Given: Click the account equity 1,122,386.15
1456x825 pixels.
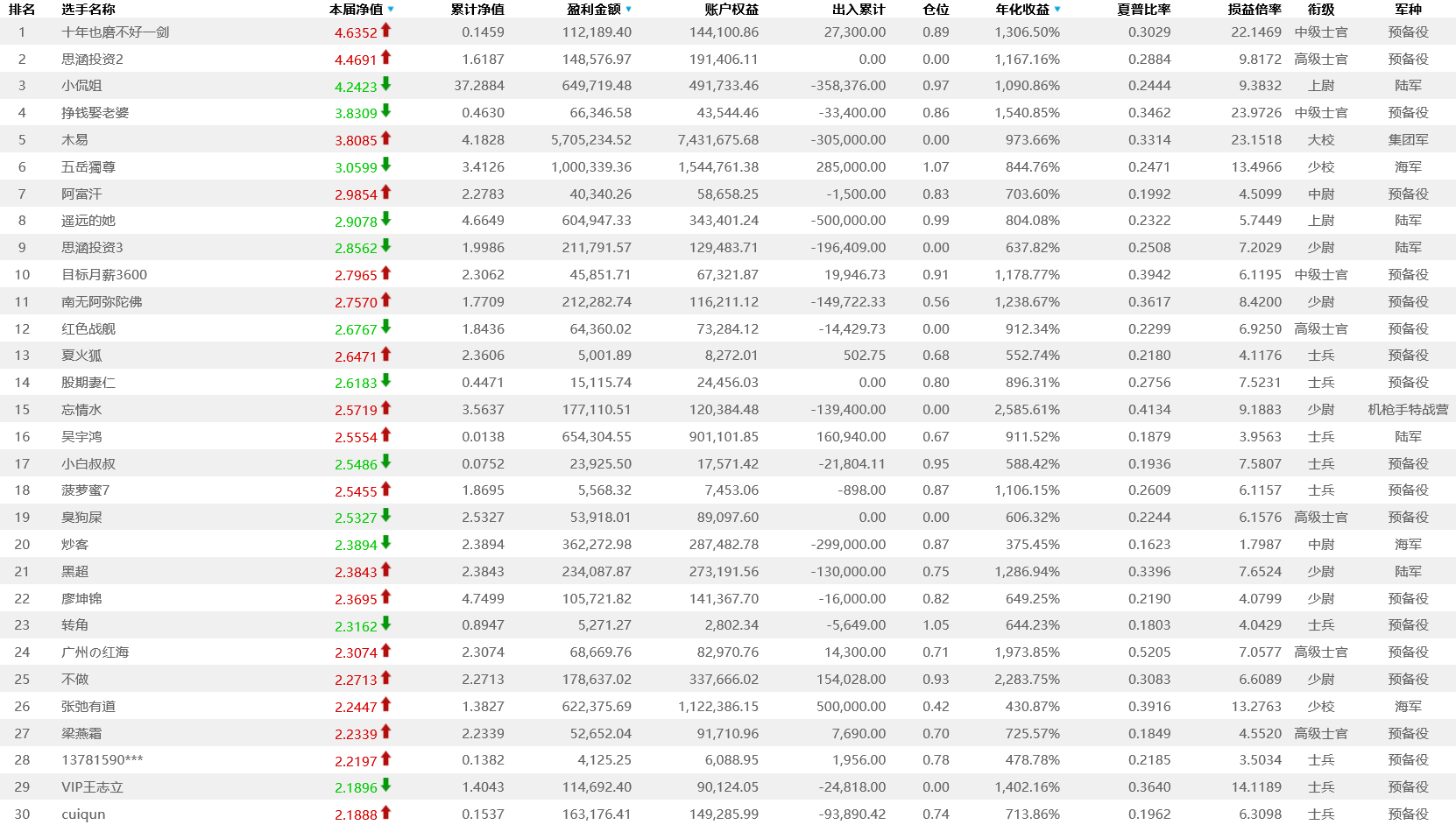Looking at the screenshot, I should pyautogui.click(x=718, y=707).
